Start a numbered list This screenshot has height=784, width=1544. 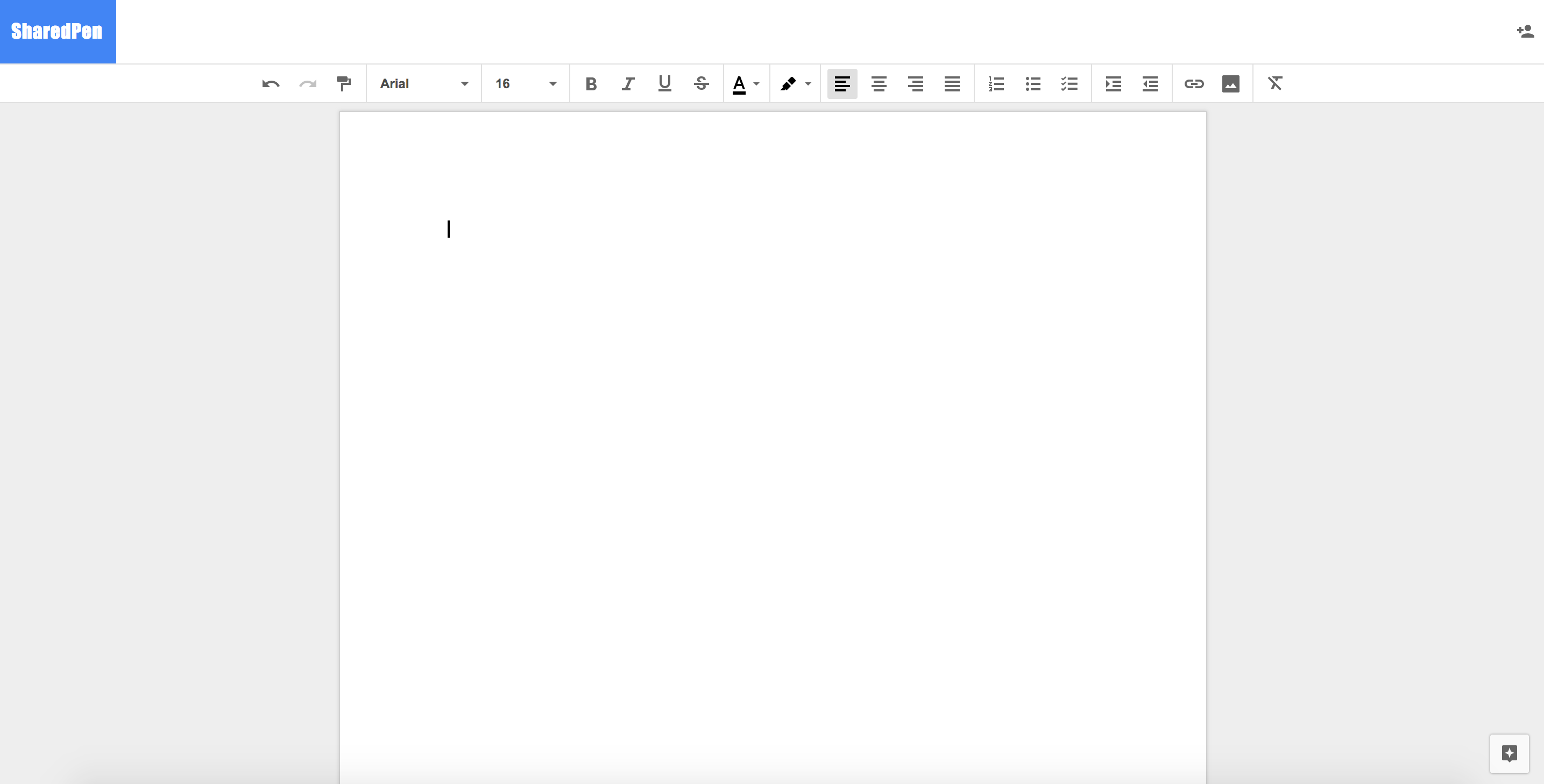[996, 84]
